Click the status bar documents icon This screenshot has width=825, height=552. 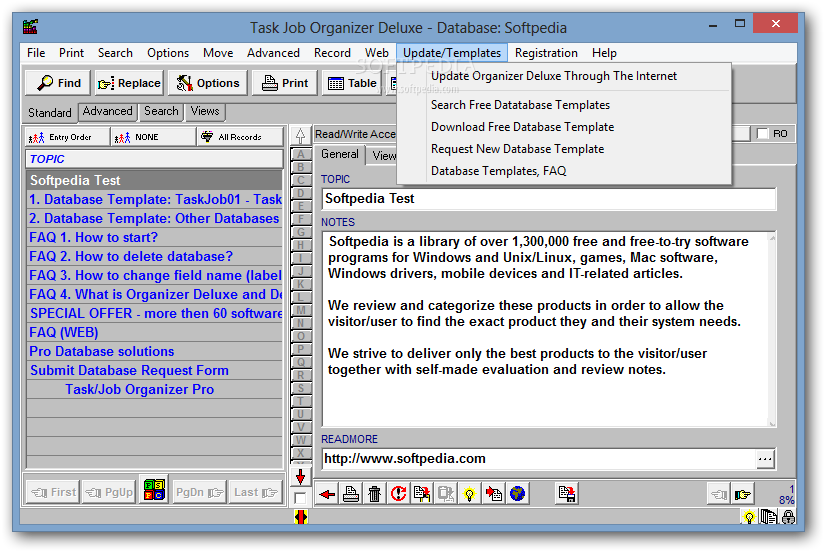click(769, 517)
